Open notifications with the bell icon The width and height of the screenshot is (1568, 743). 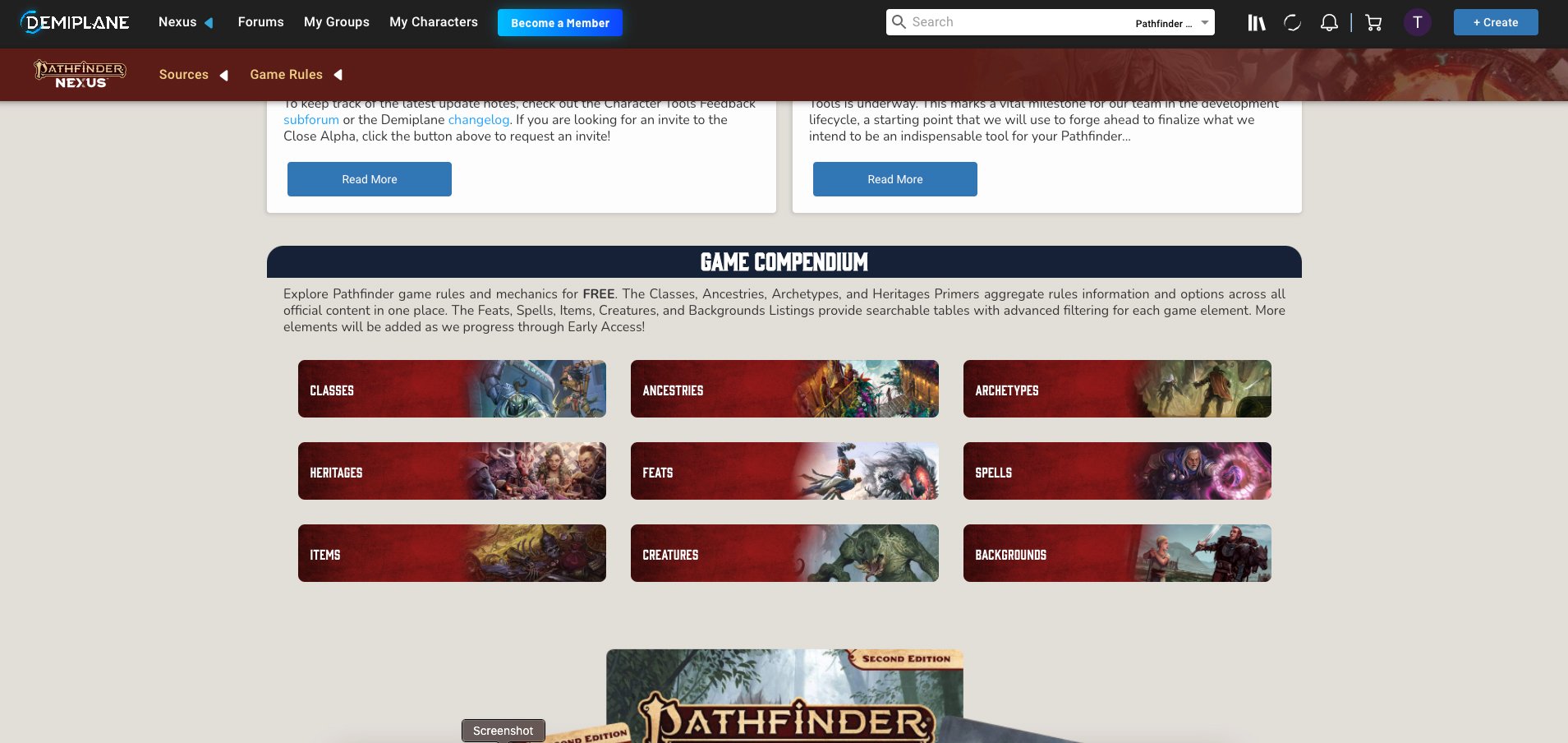1329,22
